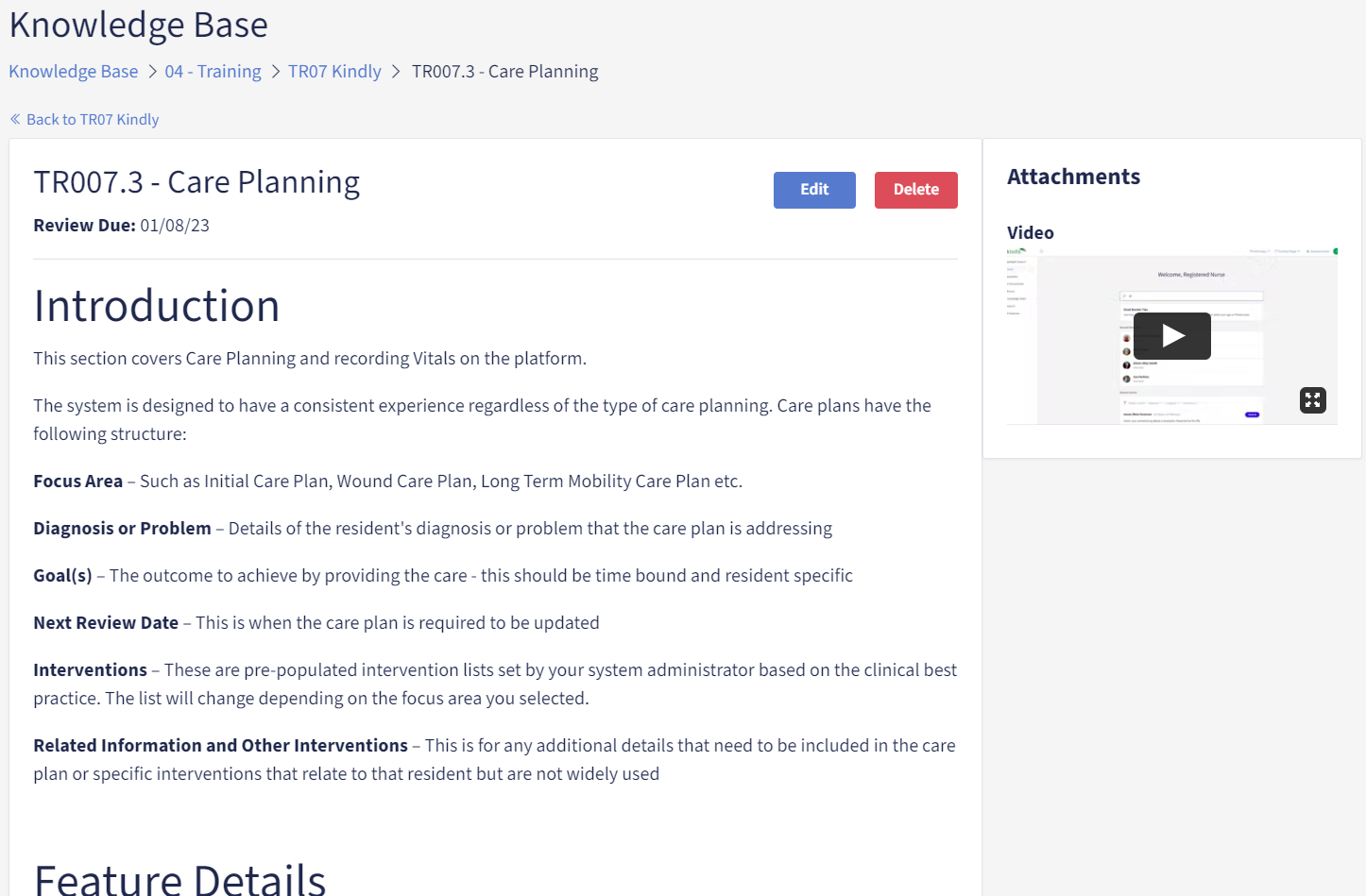This screenshot has height=896, width=1366.
Task: Click the chevron after 04 - Training breadcrumb
Action: (275, 72)
